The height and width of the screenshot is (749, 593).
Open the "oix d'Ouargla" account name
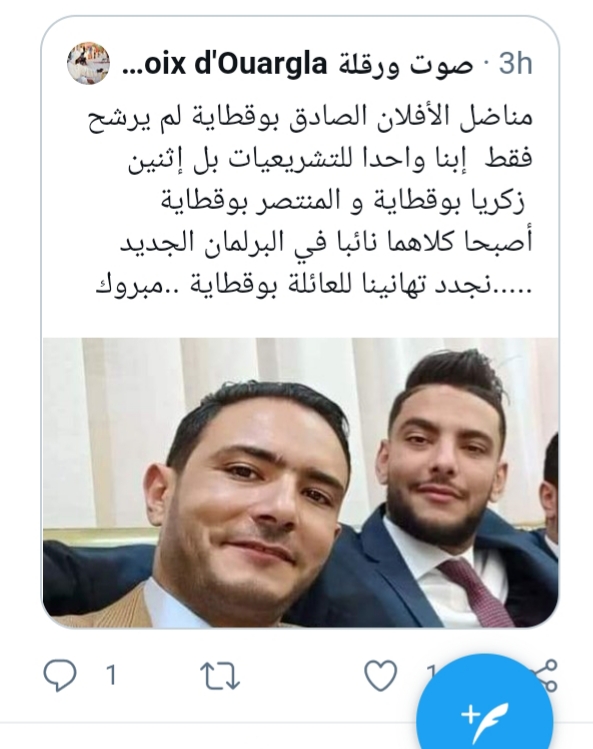coord(235,64)
